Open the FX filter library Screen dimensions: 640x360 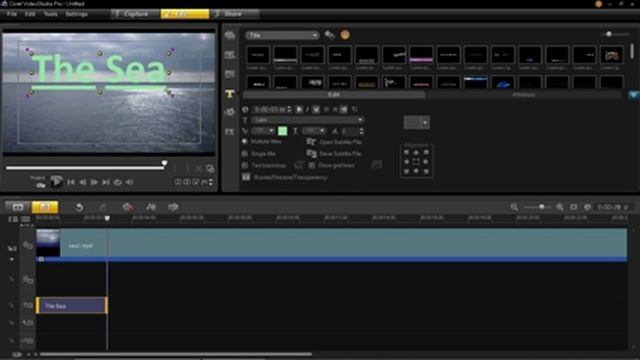(230, 132)
